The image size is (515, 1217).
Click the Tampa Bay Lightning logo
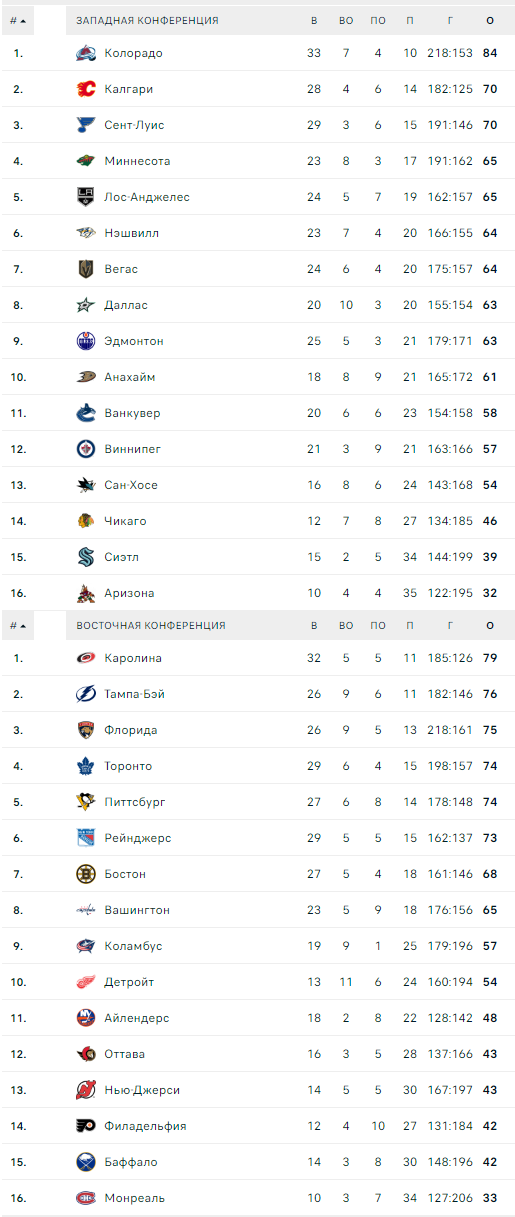pyautogui.click(x=86, y=694)
